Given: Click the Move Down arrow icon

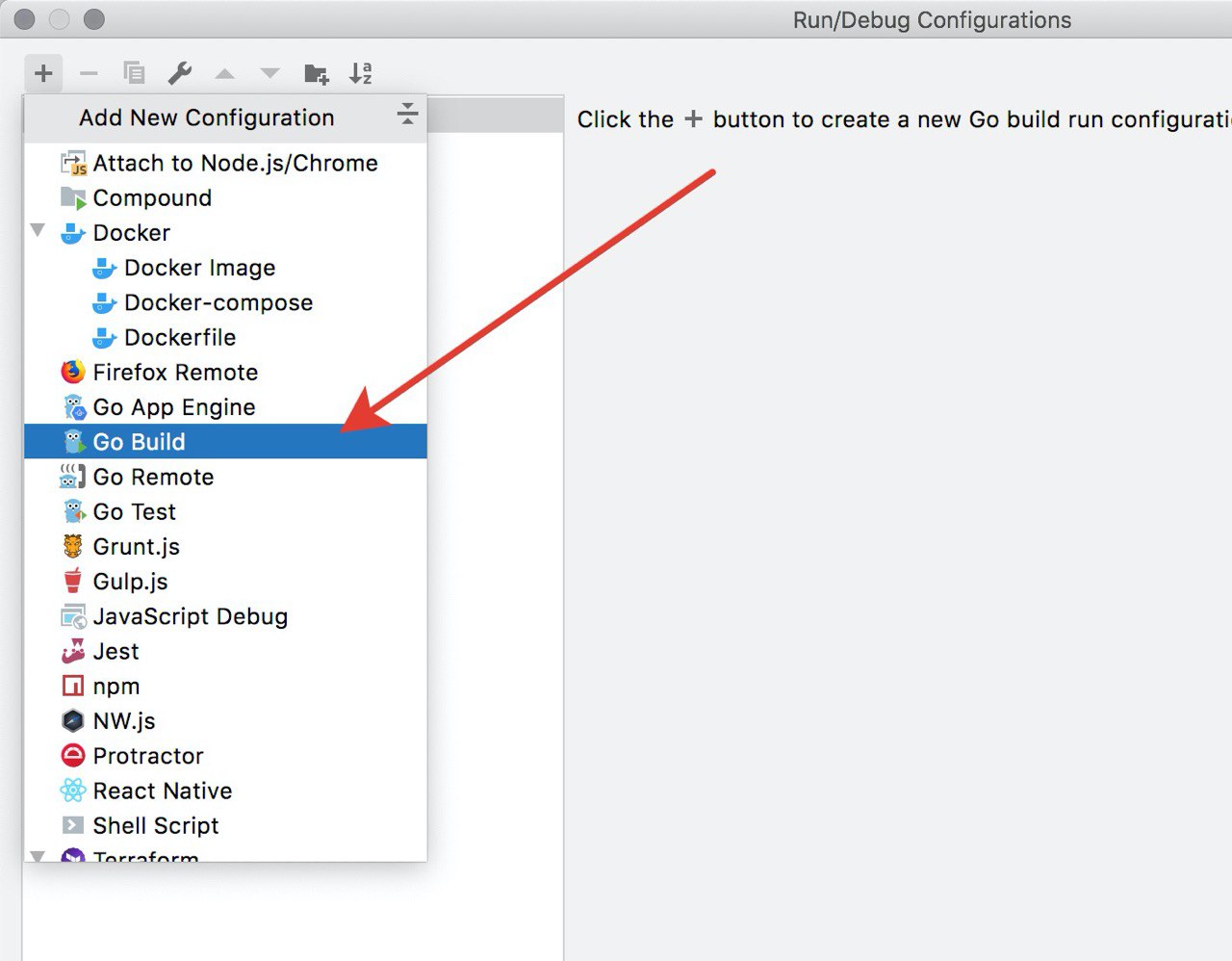Looking at the screenshot, I should [269, 74].
